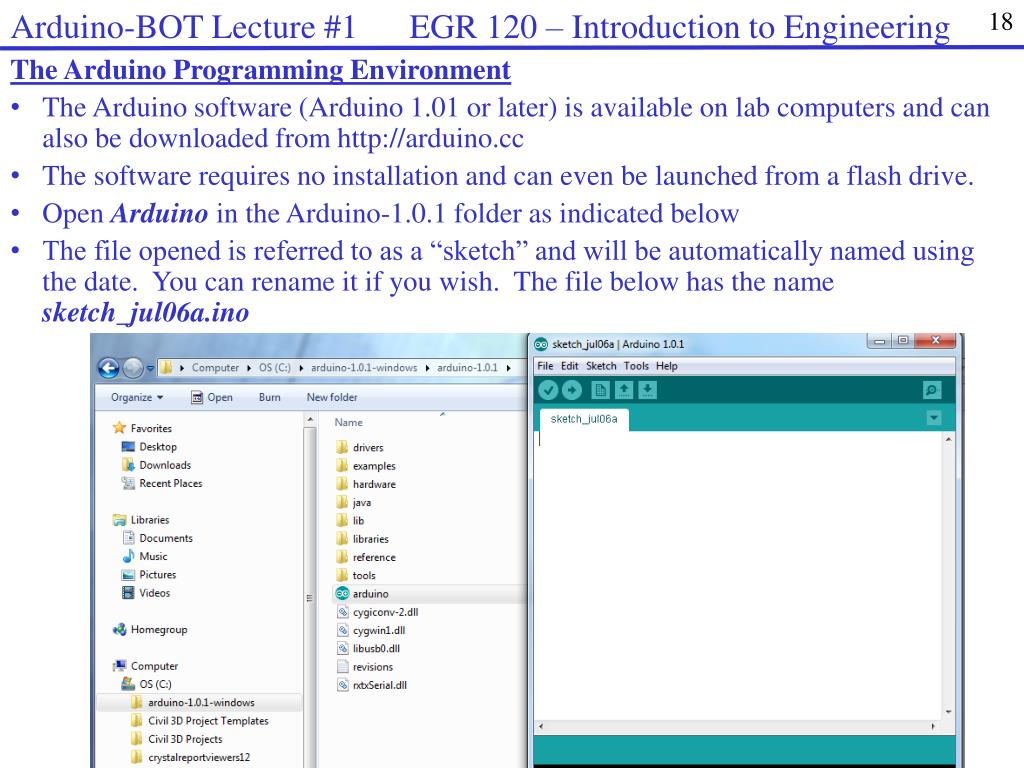Open the Sketch menu in Arduino

coord(601,366)
